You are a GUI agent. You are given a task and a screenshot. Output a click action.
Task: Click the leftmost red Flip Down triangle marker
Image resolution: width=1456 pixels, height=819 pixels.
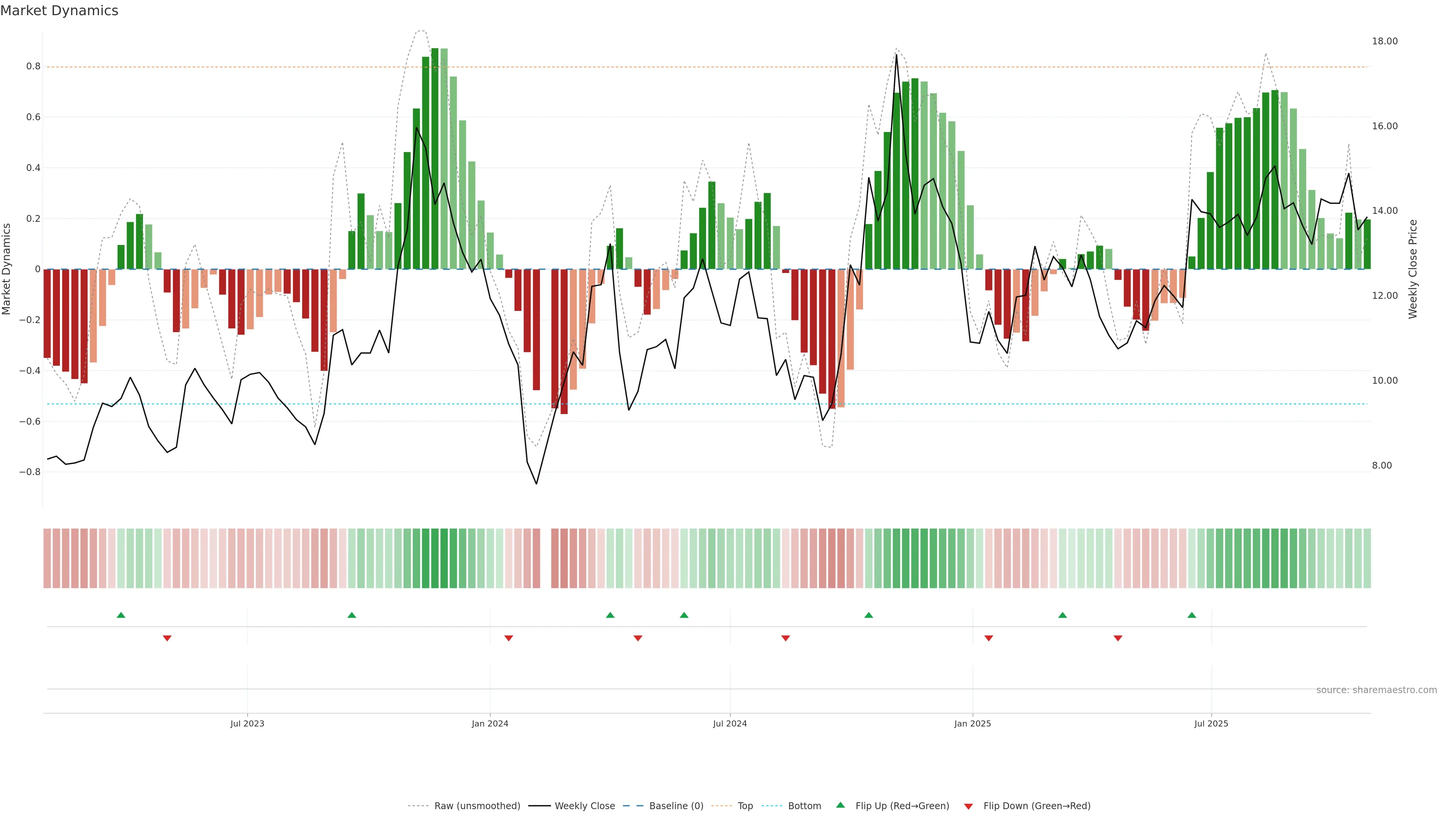[167, 638]
